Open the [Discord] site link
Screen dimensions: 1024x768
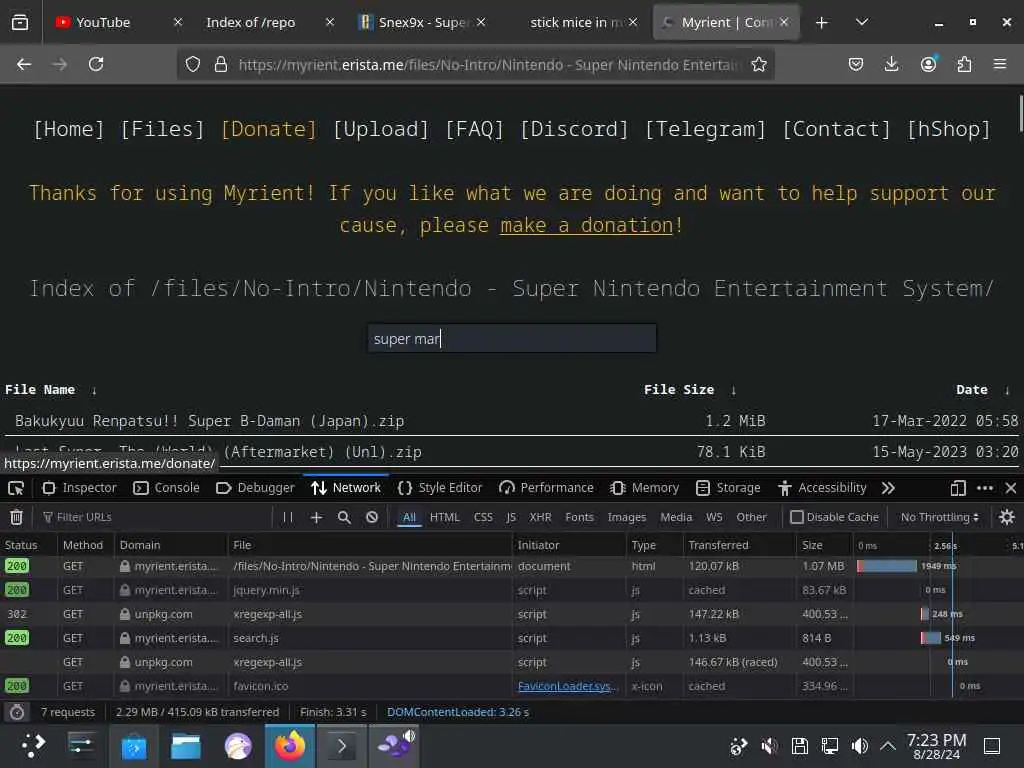click(574, 129)
